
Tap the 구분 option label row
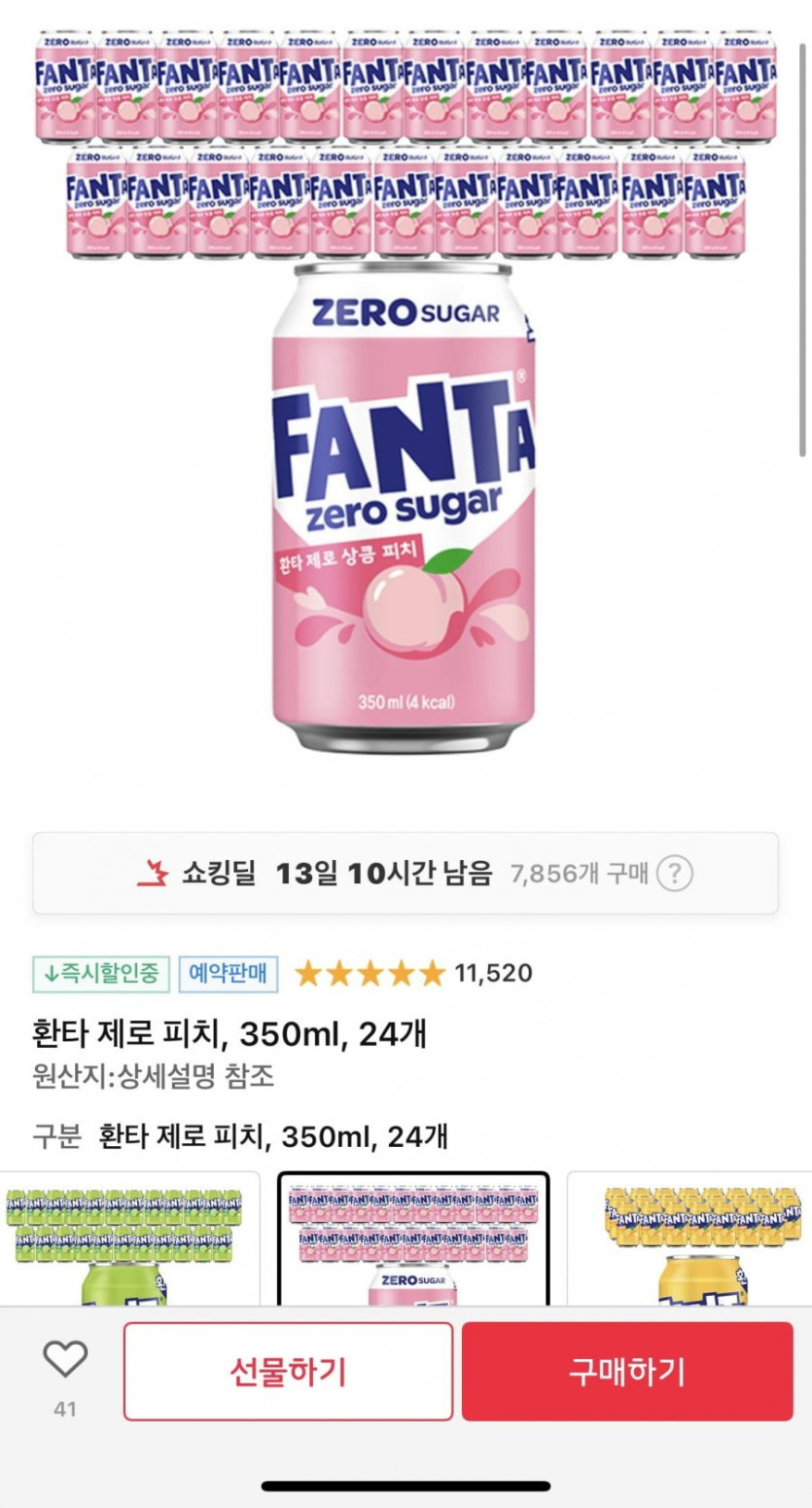pos(239,1135)
